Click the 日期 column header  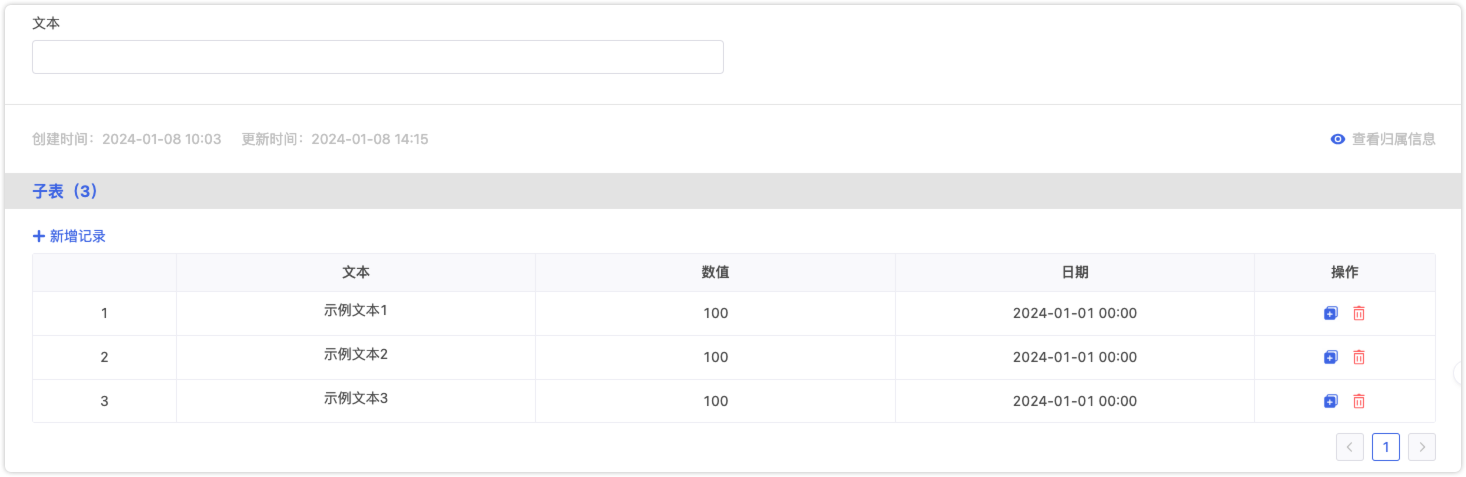[x=1075, y=272]
